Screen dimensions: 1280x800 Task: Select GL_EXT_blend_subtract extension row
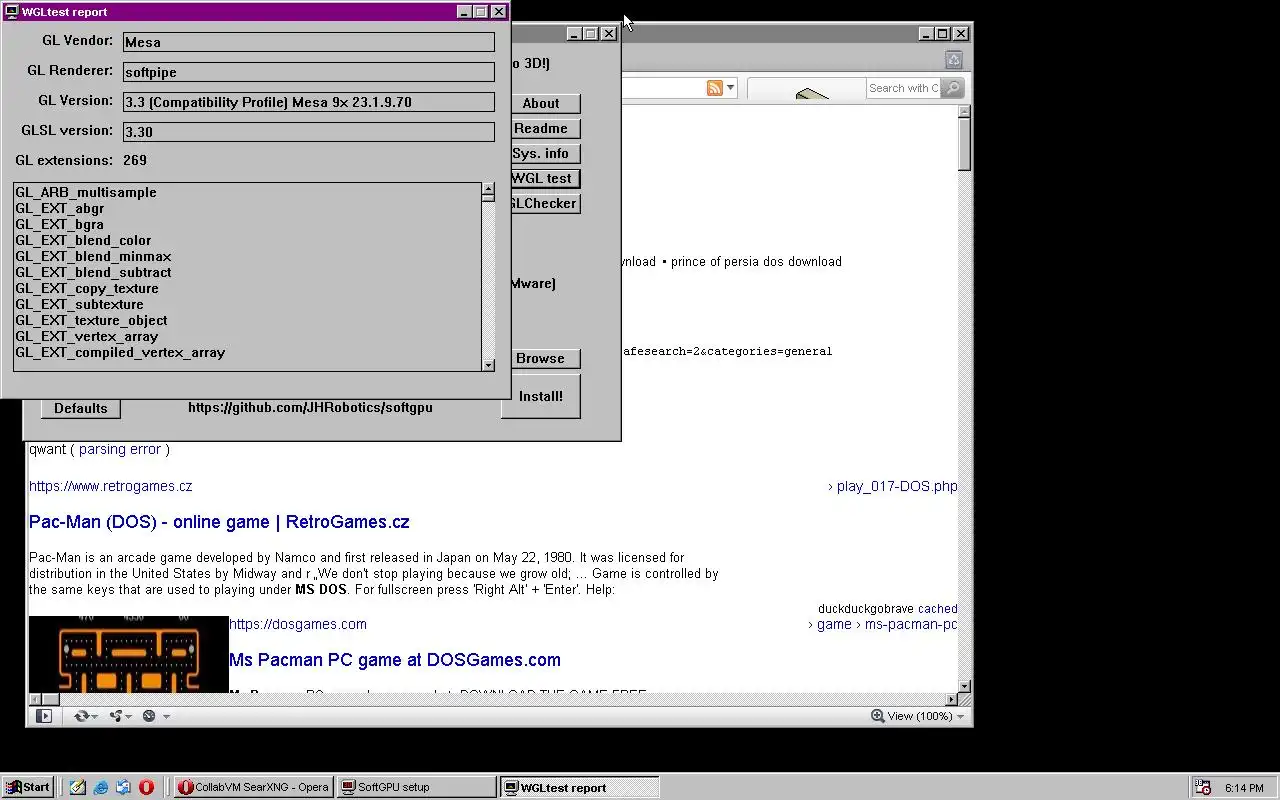click(248, 272)
